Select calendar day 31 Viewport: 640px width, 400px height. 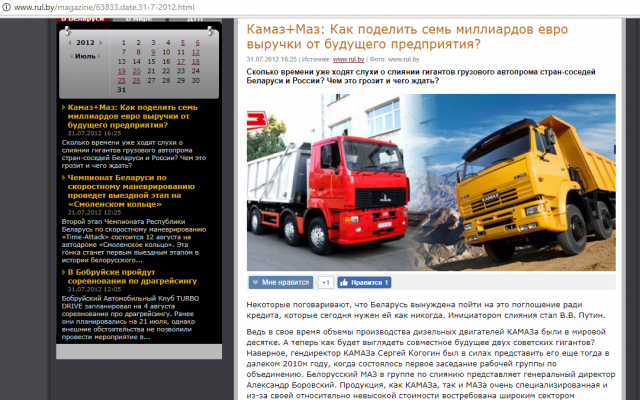click(122, 90)
